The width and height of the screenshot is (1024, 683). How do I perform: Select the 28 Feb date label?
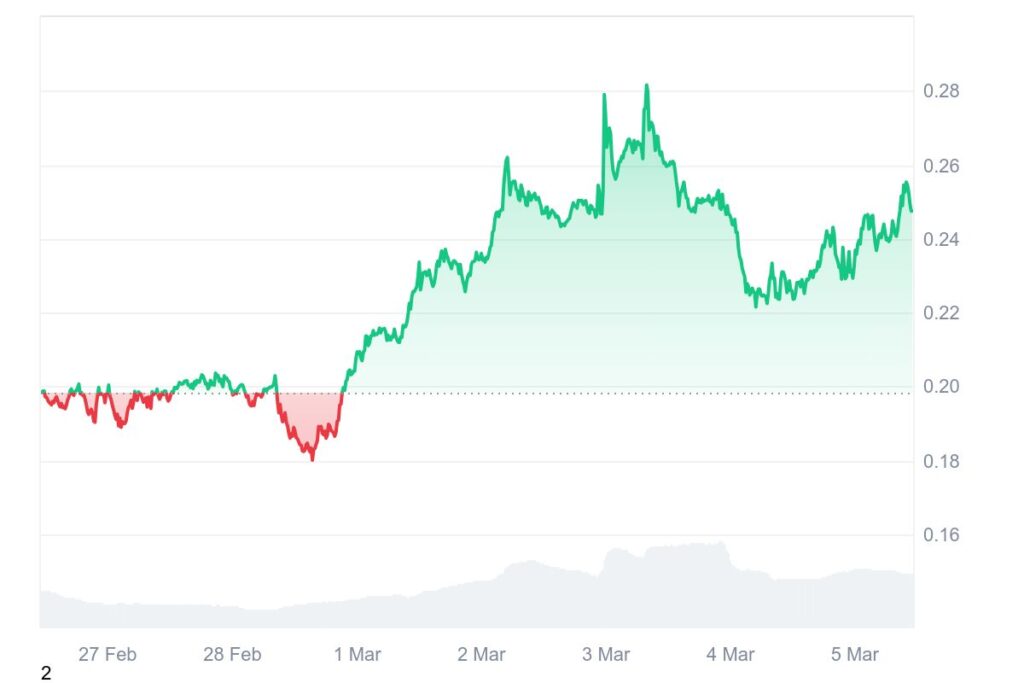232,655
